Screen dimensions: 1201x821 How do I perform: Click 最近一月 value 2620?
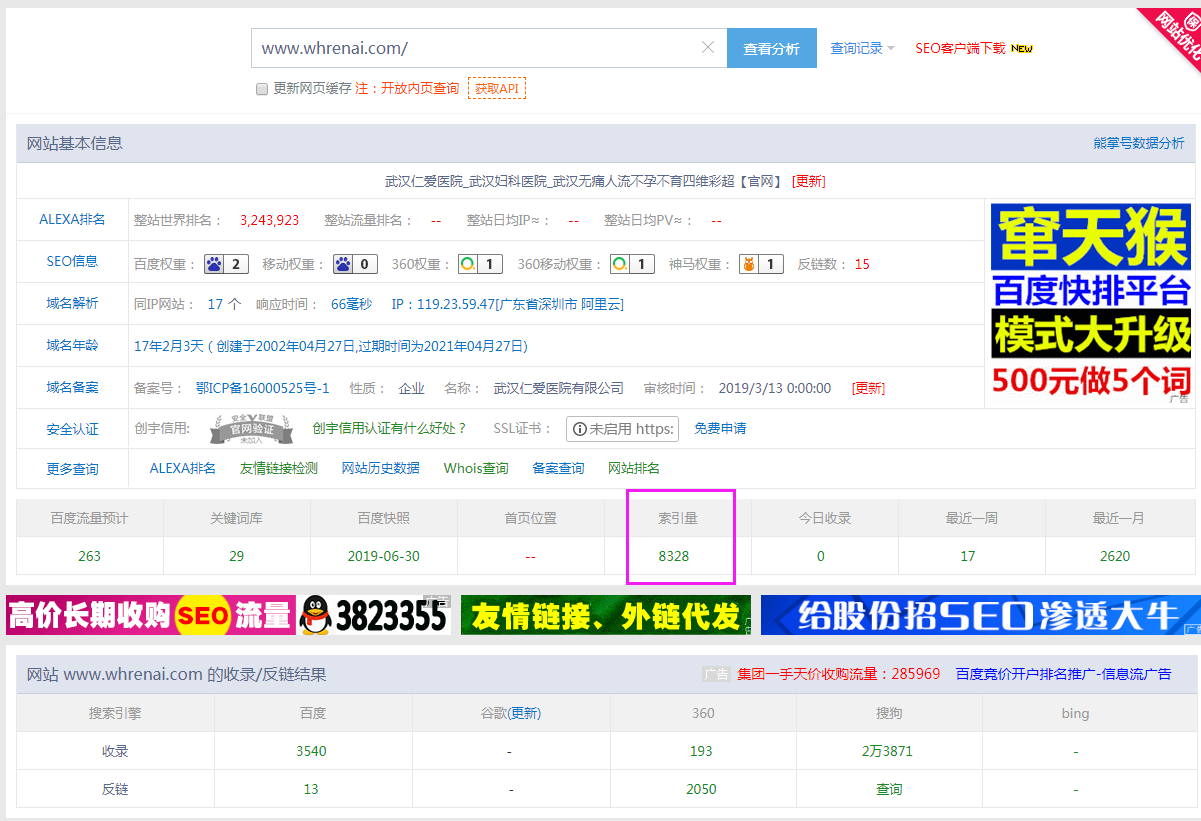(x=1114, y=556)
